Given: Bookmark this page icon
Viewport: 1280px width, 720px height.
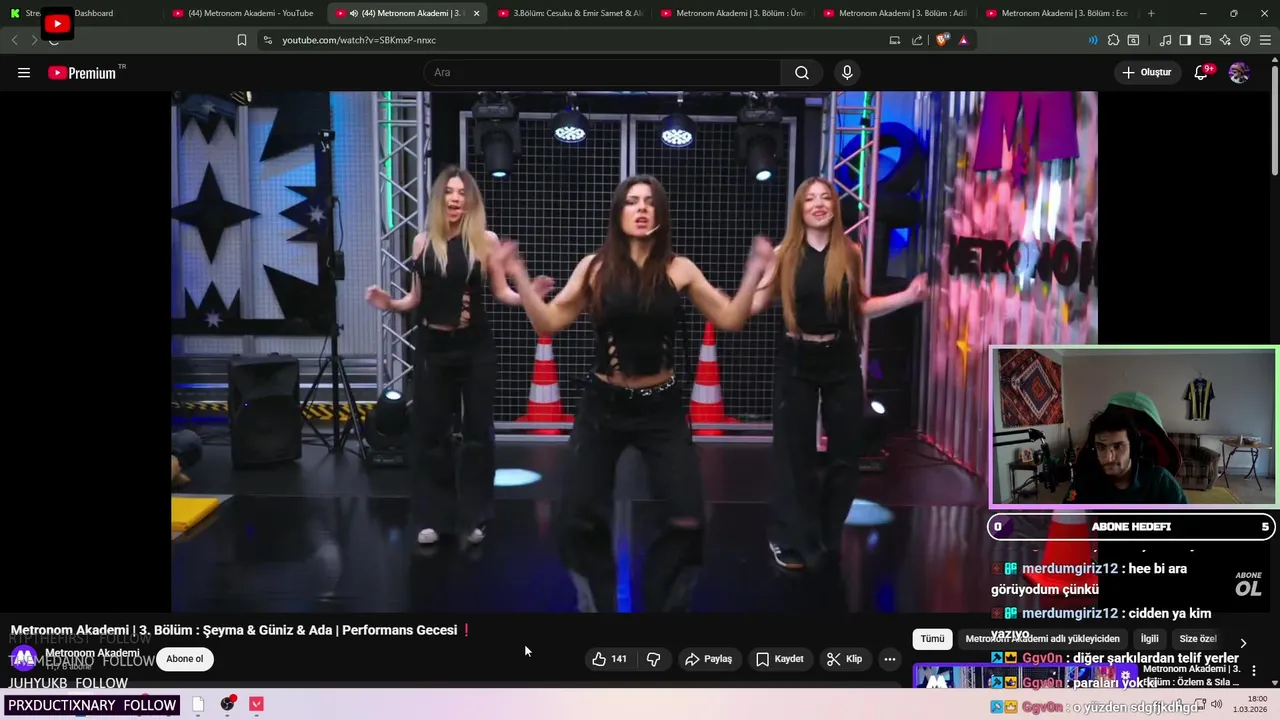Looking at the screenshot, I should (242, 40).
